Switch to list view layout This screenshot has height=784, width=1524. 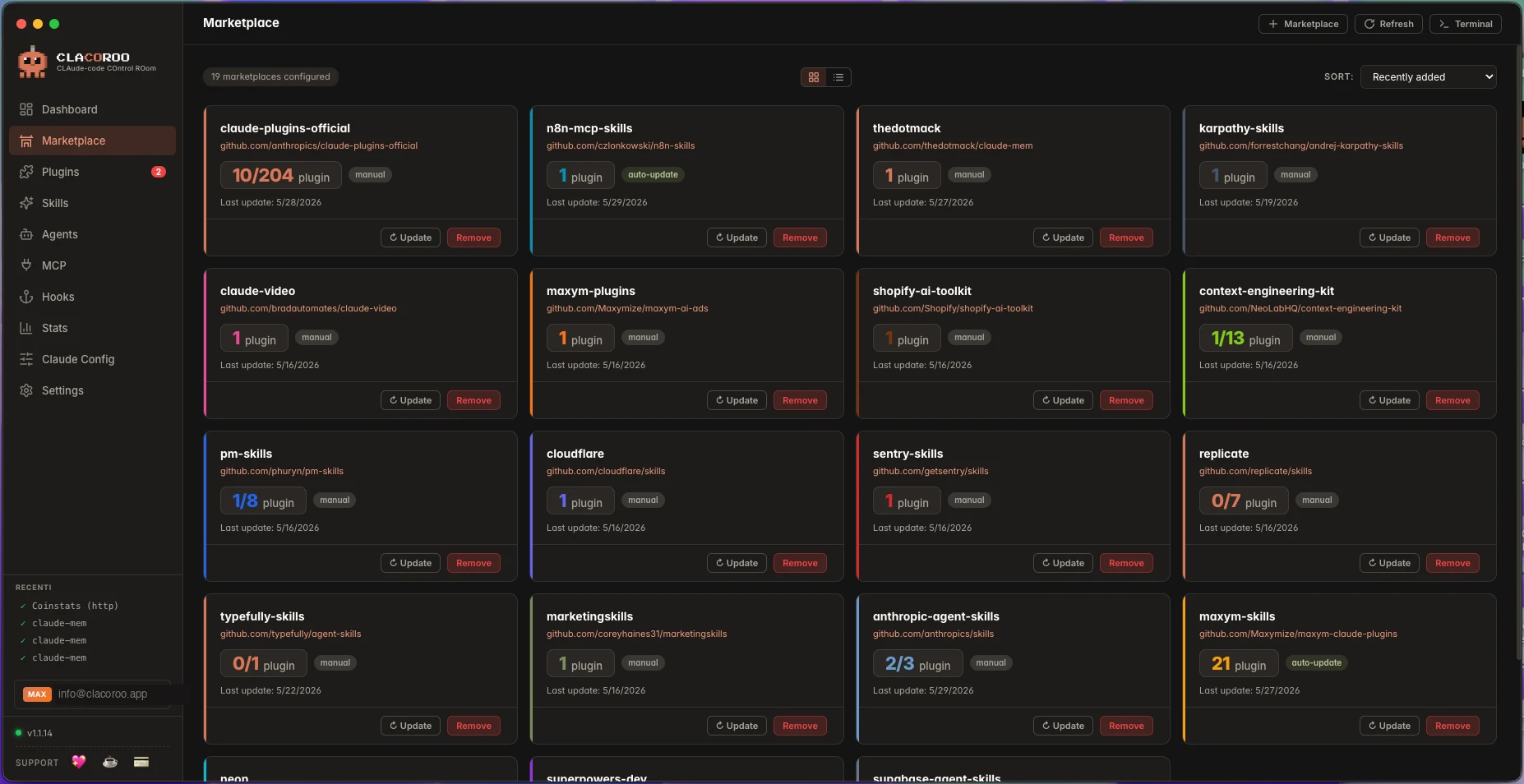838,77
